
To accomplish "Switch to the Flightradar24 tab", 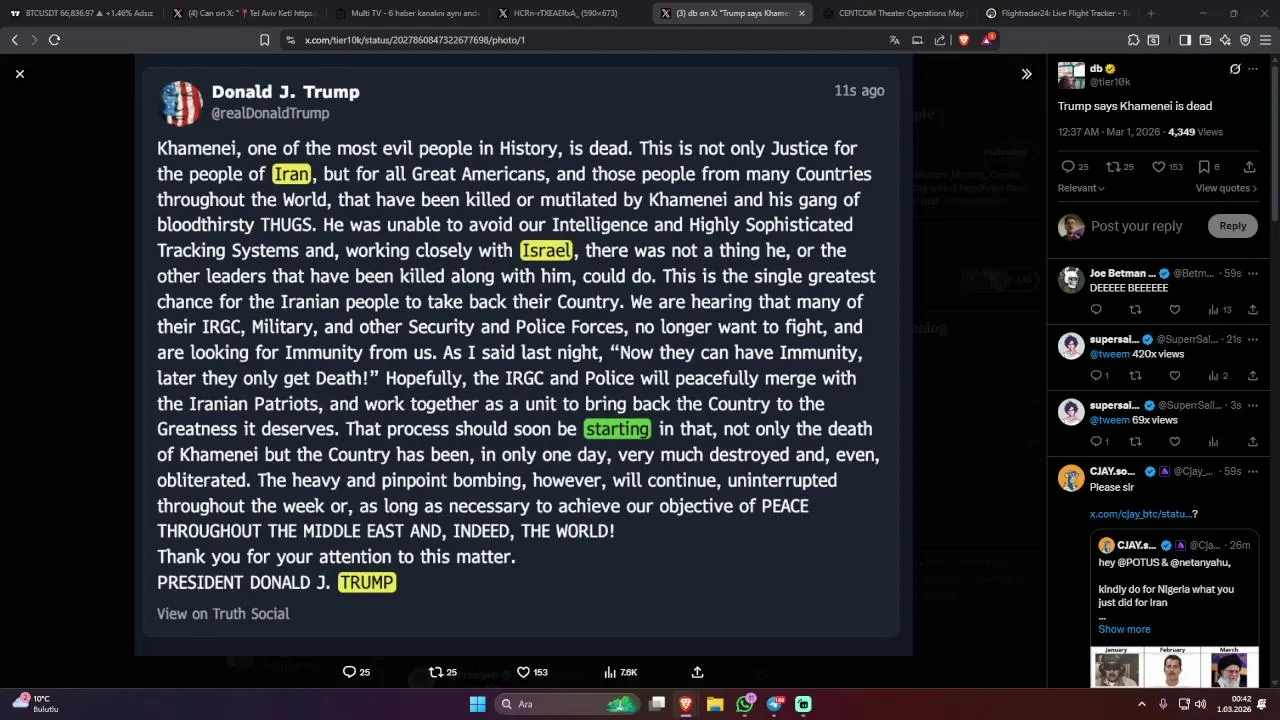I will coord(1058,13).
